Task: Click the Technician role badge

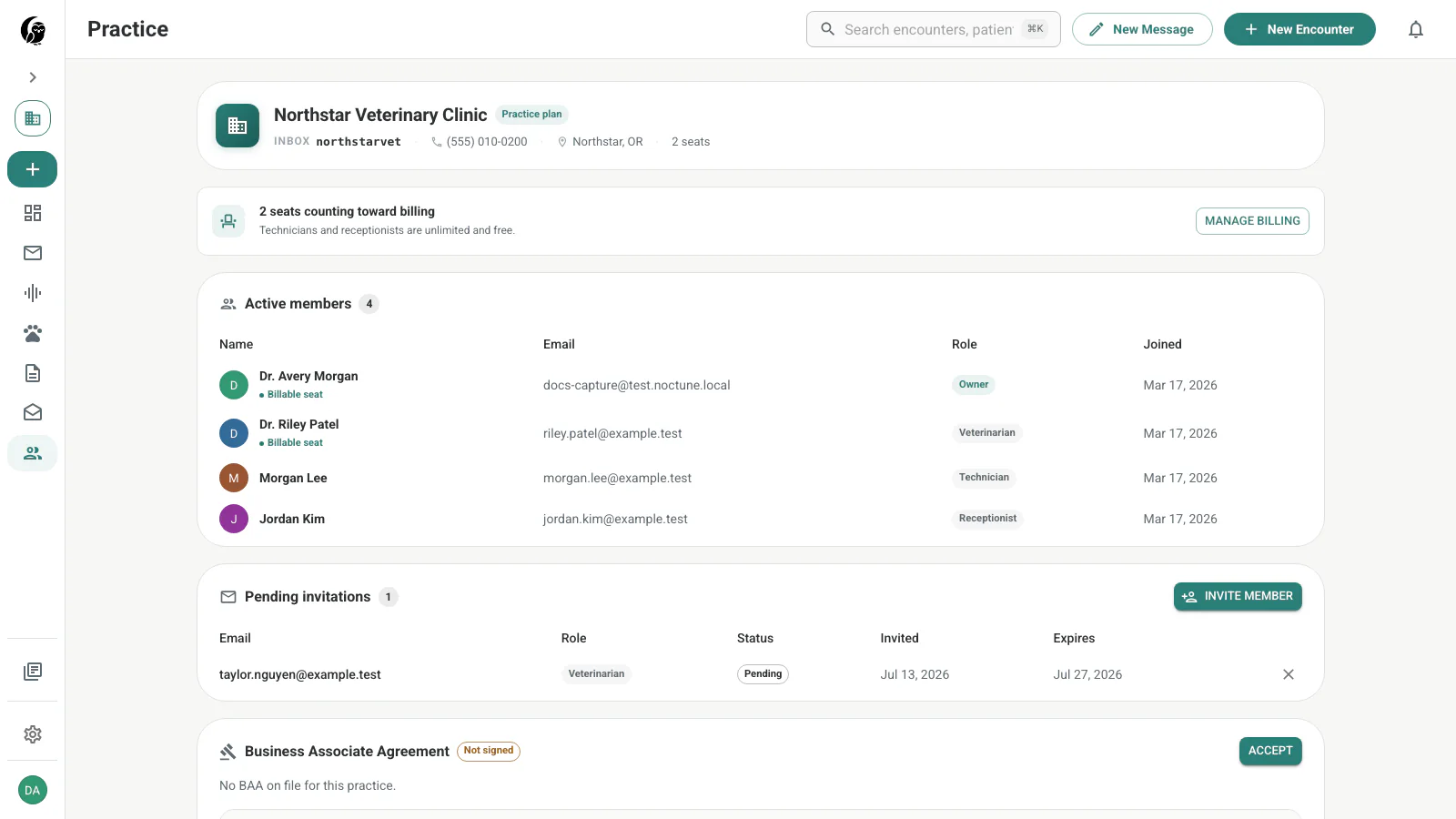Action: tap(984, 478)
